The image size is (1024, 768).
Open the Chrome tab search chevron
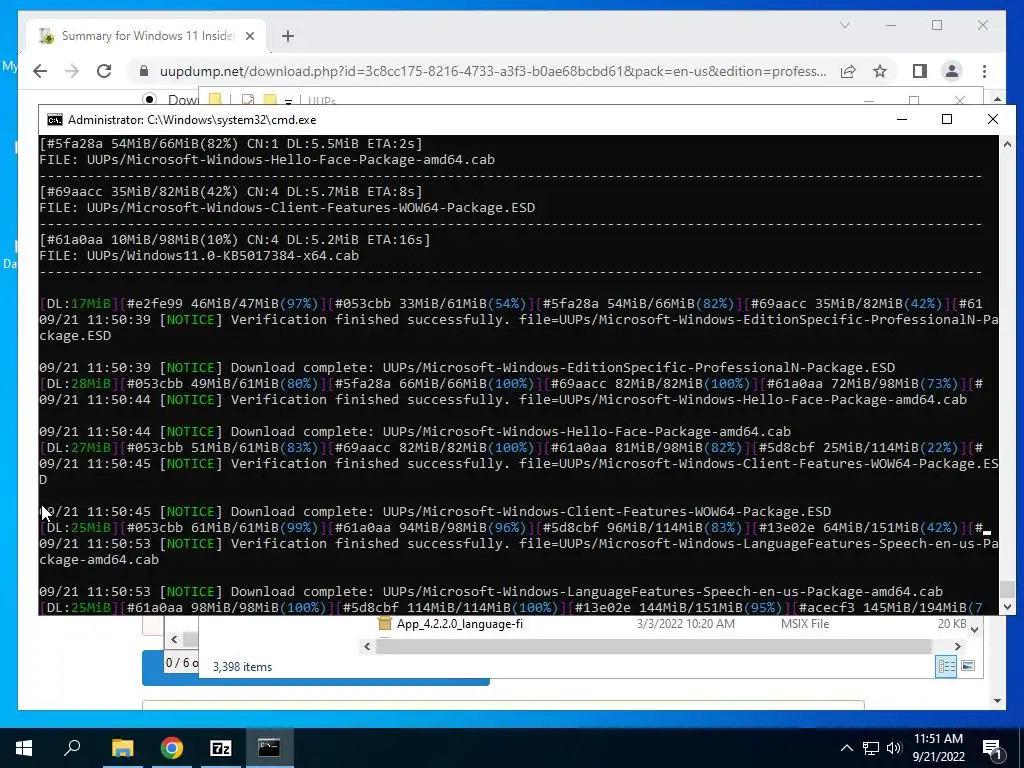click(844, 25)
